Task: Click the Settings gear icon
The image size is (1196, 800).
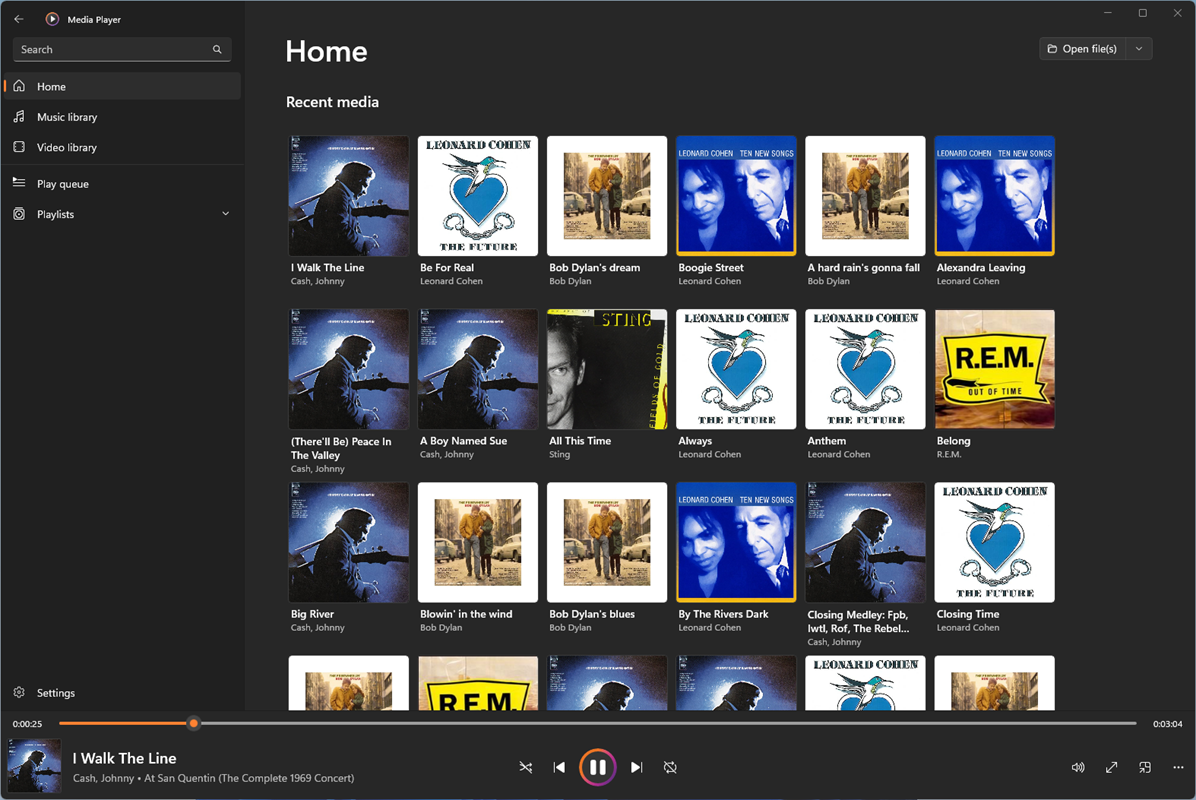Action: (x=20, y=692)
